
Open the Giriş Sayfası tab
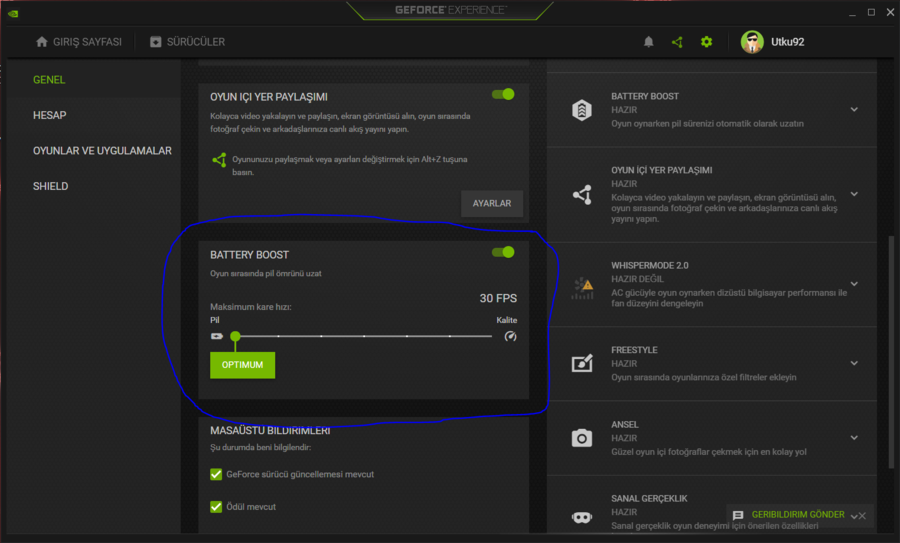pos(79,42)
